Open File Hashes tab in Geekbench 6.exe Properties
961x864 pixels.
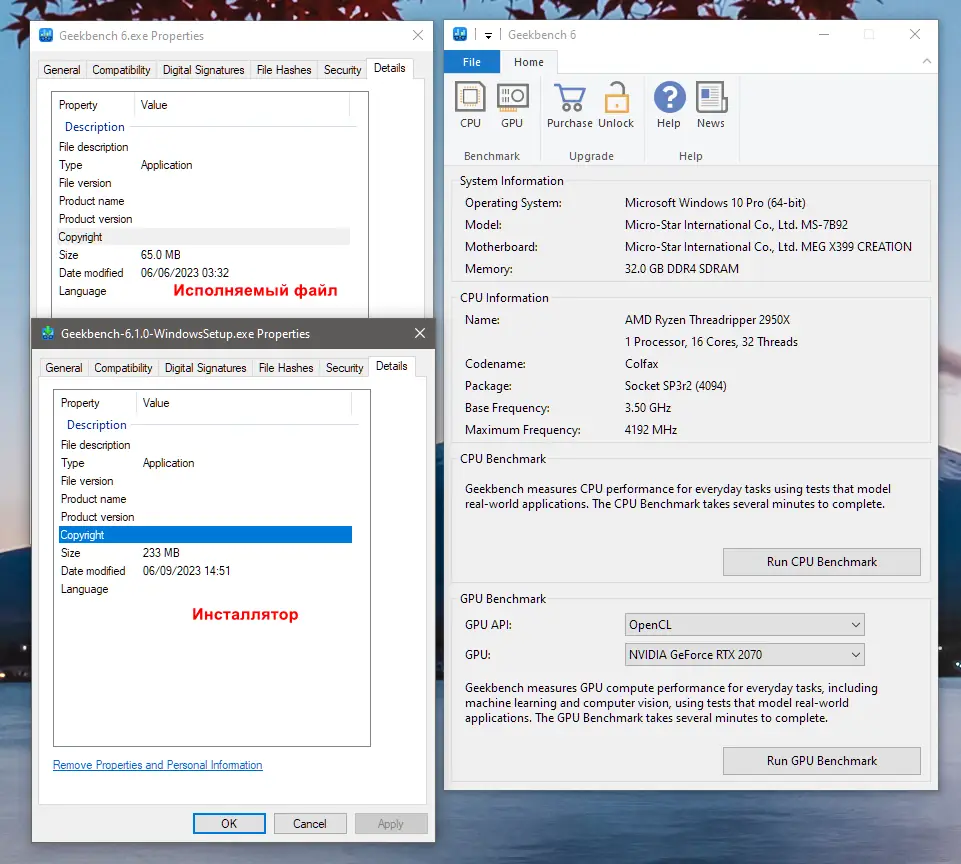[x=284, y=70]
